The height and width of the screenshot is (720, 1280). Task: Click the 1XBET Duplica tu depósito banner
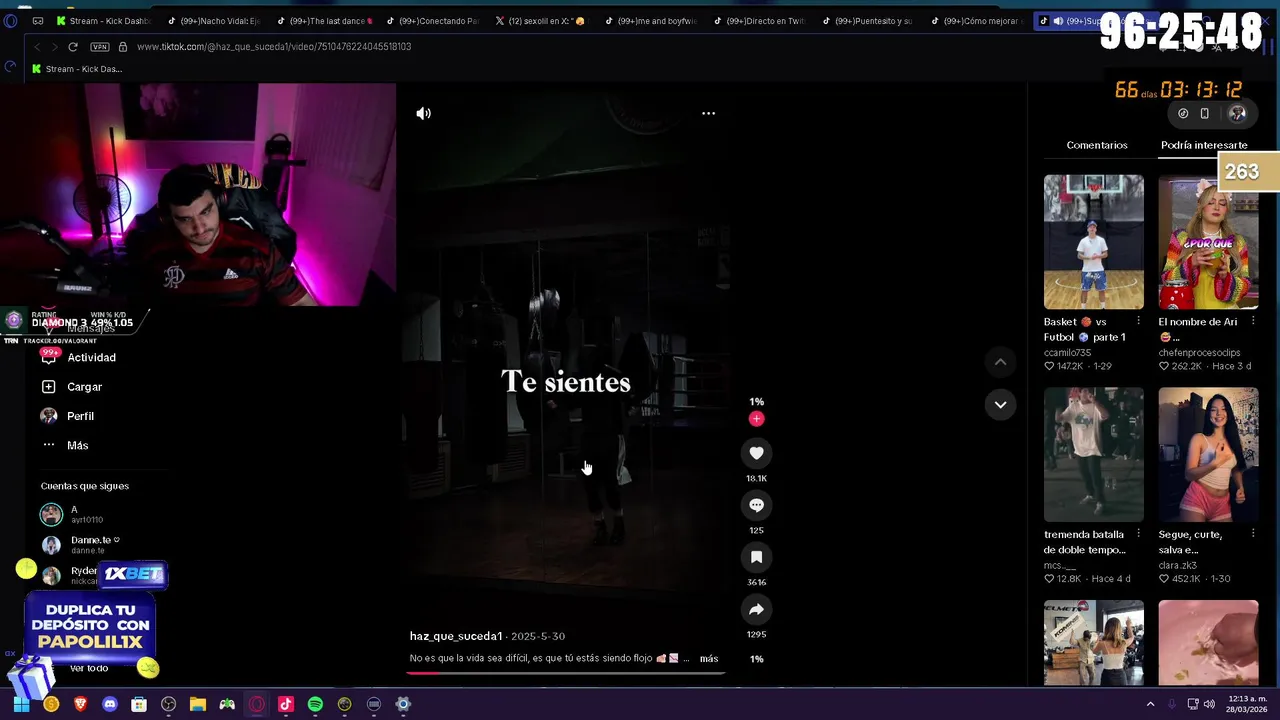click(90, 626)
